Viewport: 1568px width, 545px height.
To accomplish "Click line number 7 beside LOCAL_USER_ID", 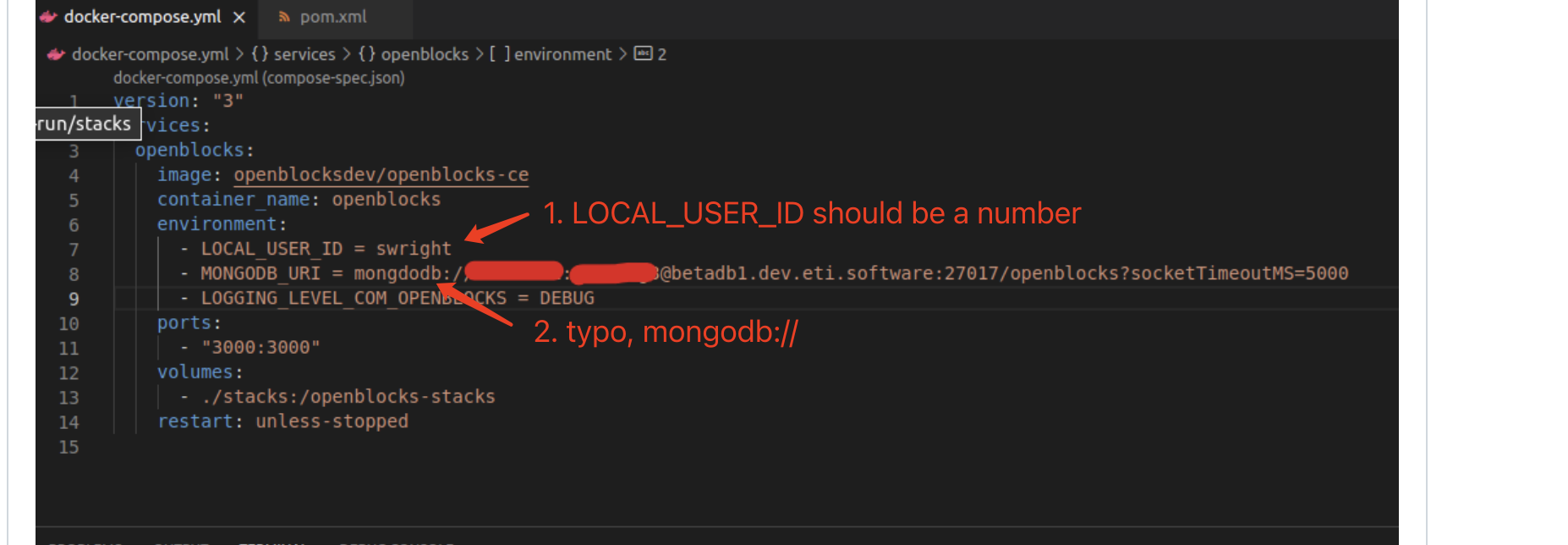I will (73, 248).
